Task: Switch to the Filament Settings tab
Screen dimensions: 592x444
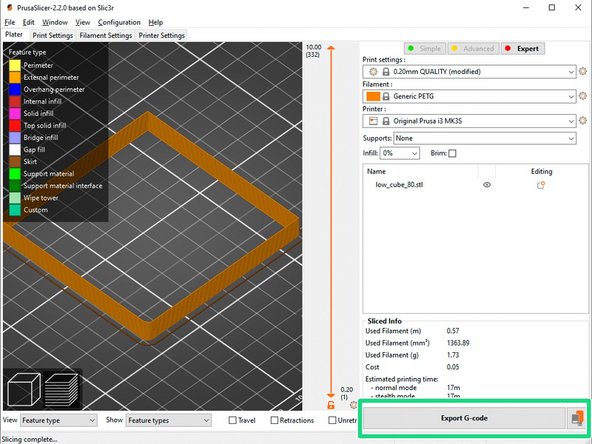Action: tap(106, 35)
